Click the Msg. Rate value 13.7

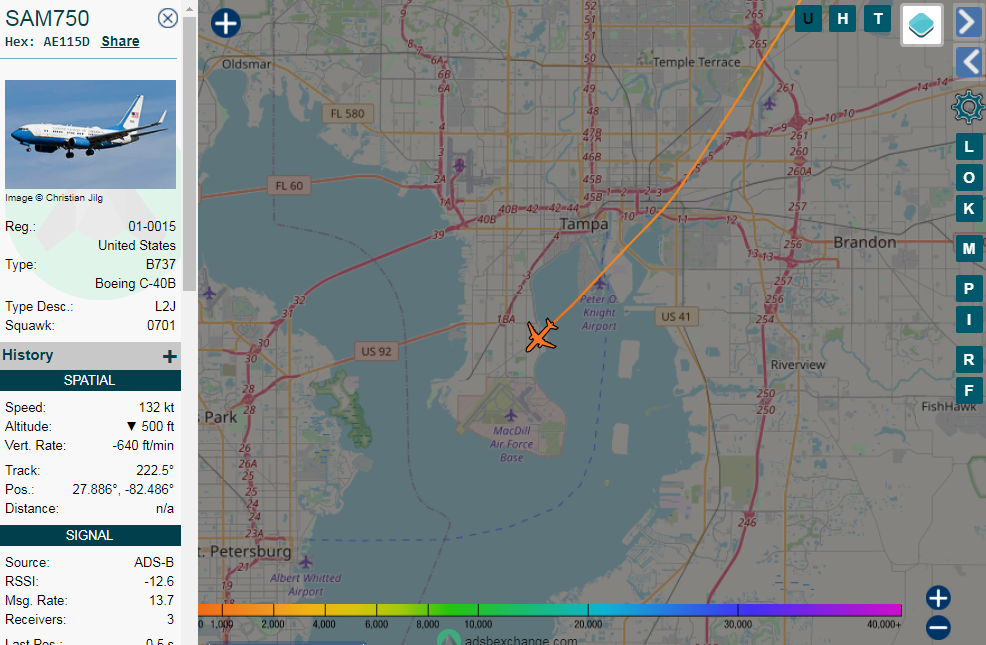tap(161, 600)
